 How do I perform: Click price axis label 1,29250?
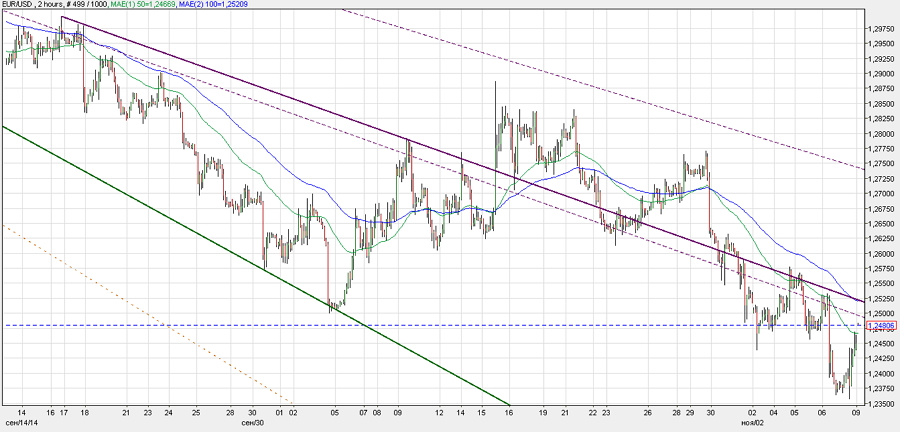[x=883, y=59]
